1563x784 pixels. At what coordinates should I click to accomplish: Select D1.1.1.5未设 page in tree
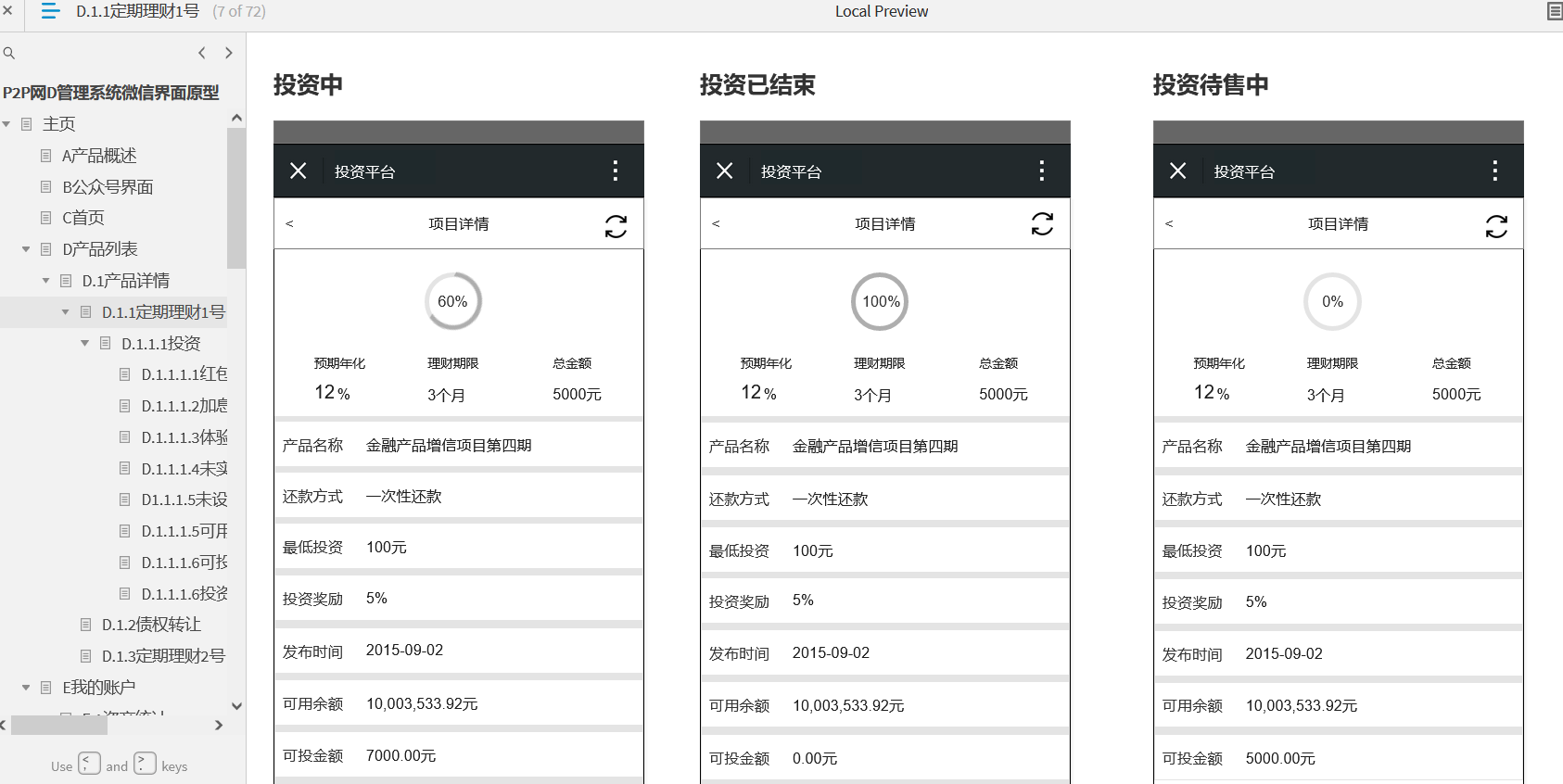(184, 499)
